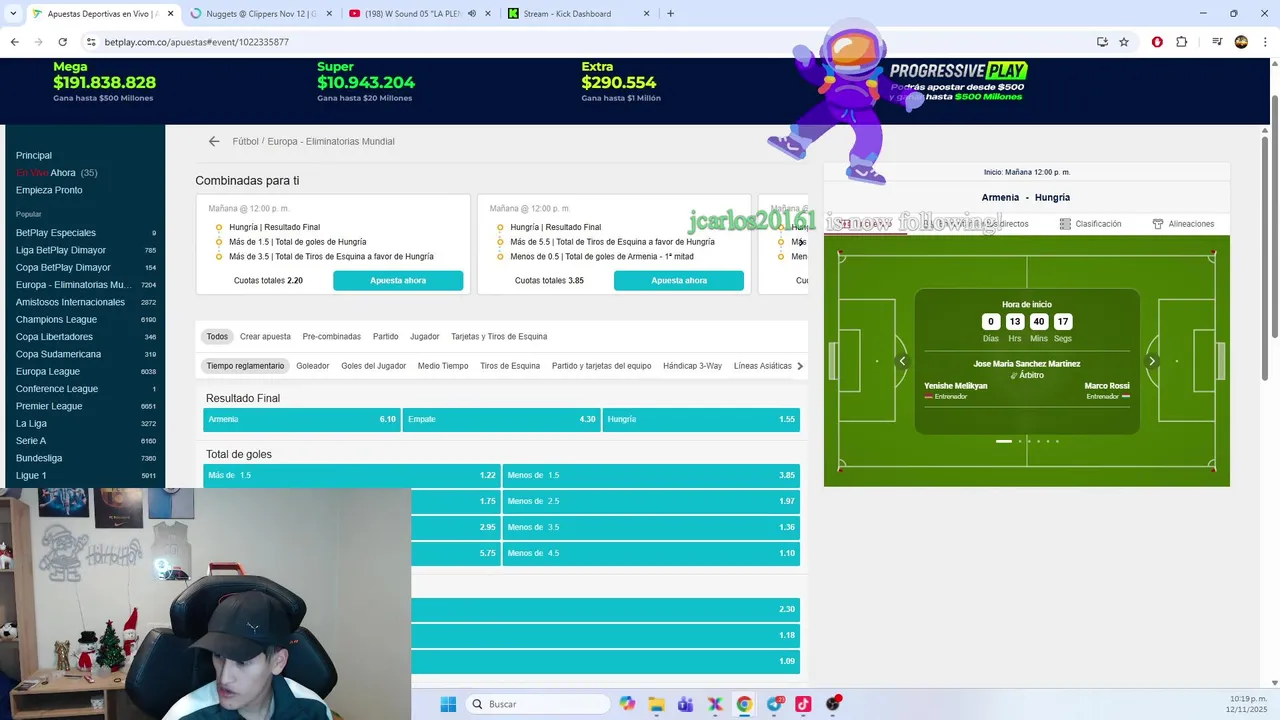Screen dimensions: 1280x720
Task: Open the Windows Start menu
Action: (448, 704)
